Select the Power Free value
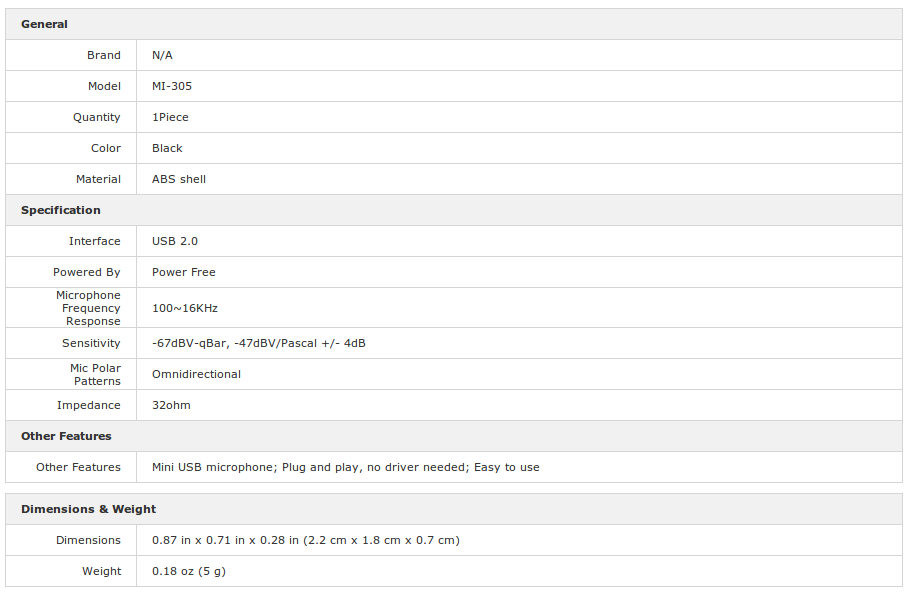Screen dimensions: 909x594 [183, 272]
